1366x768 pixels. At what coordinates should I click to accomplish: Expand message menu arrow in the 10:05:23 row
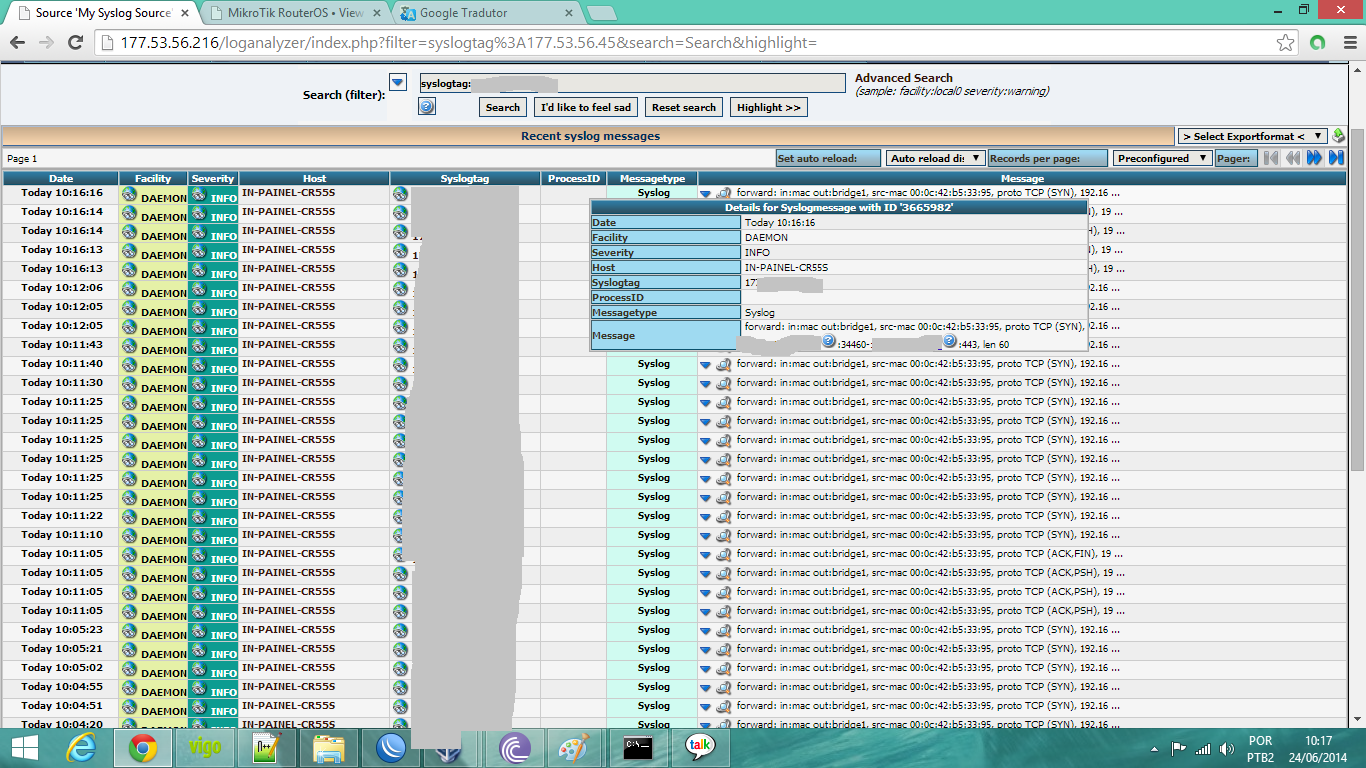tap(705, 630)
